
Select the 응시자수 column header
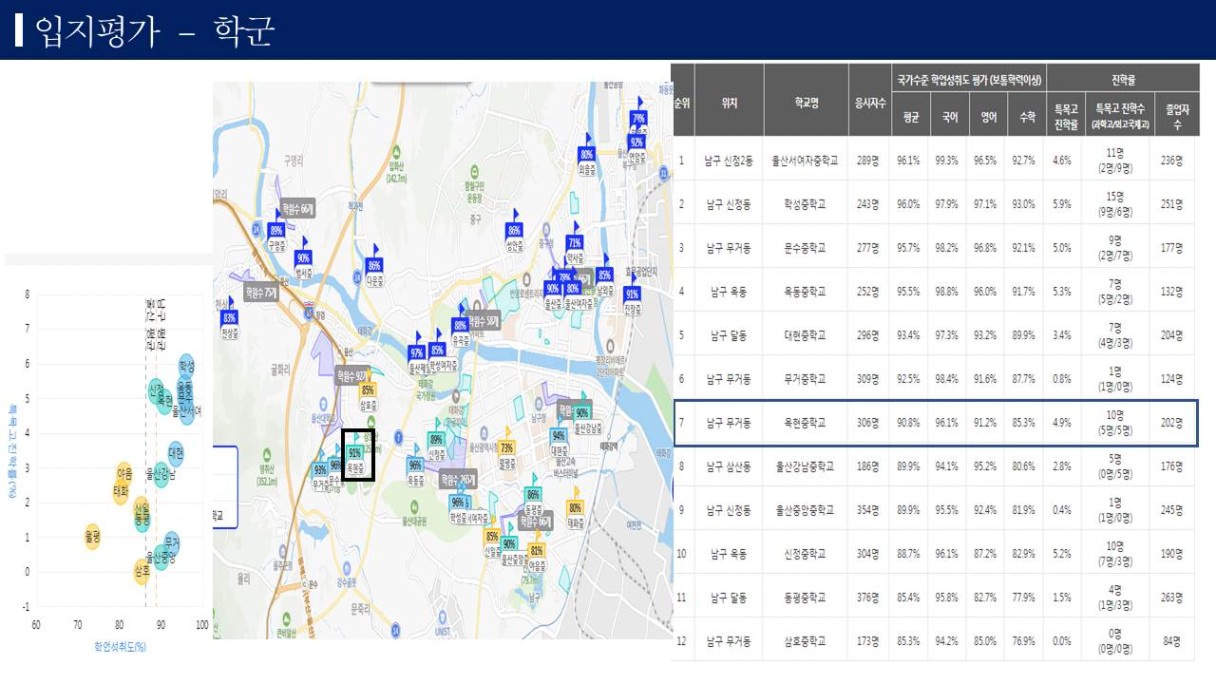(x=869, y=101)
